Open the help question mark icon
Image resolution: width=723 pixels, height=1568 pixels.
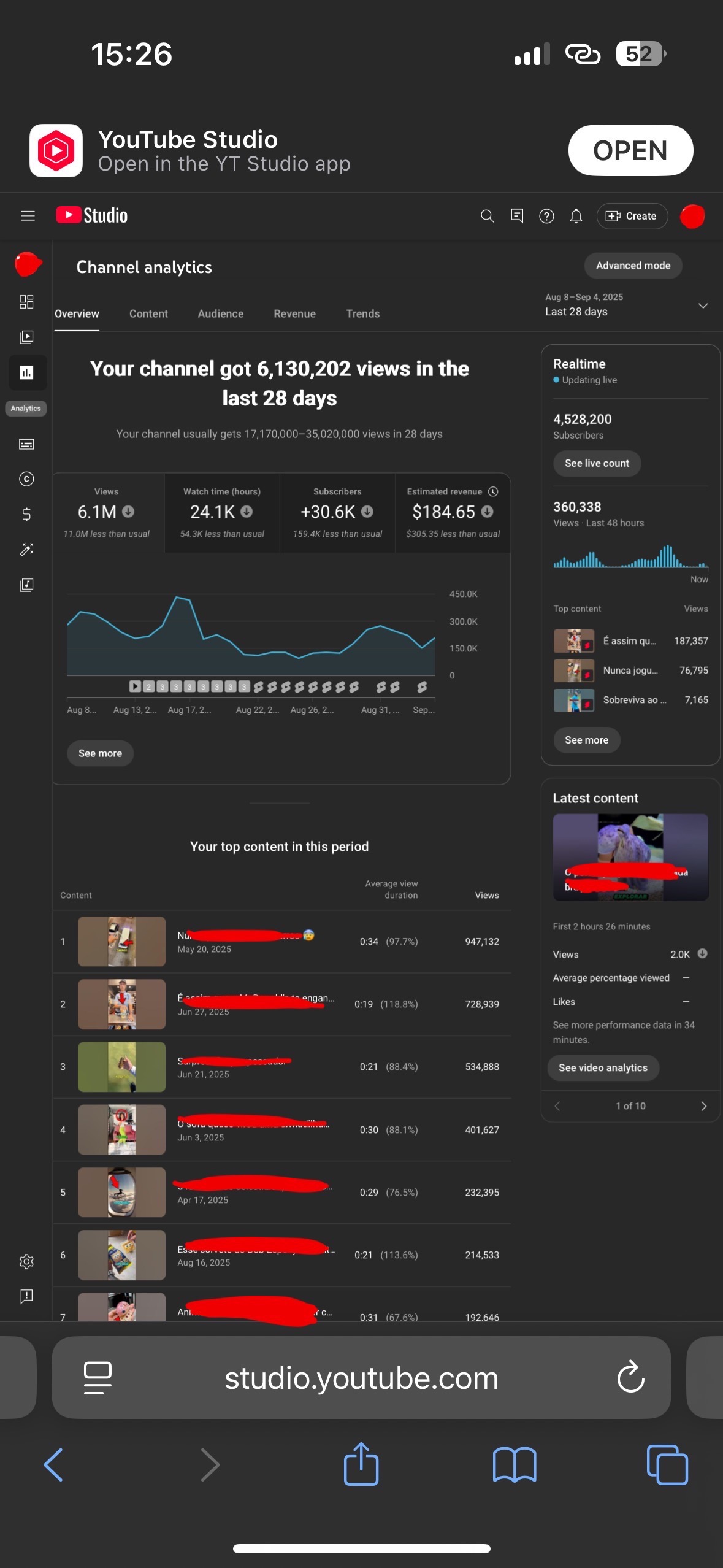(546, 216)
